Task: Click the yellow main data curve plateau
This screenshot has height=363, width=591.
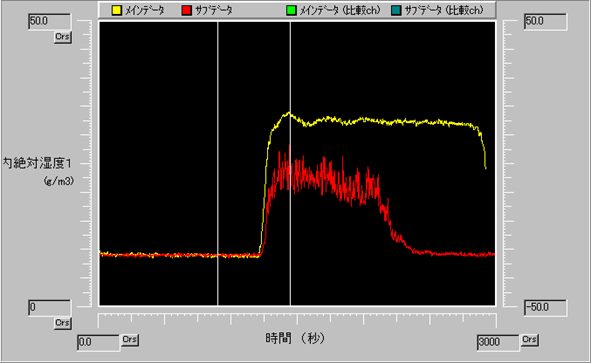Action: [377, 120]
